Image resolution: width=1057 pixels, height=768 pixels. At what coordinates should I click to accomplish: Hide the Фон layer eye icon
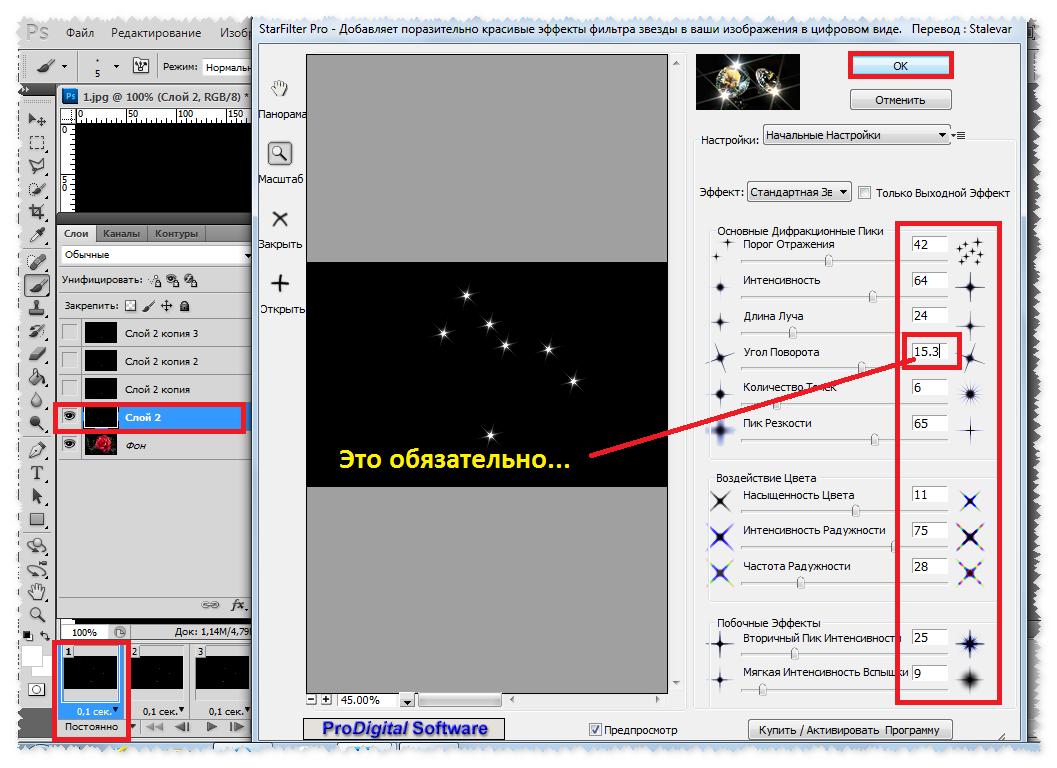(69, 444)
